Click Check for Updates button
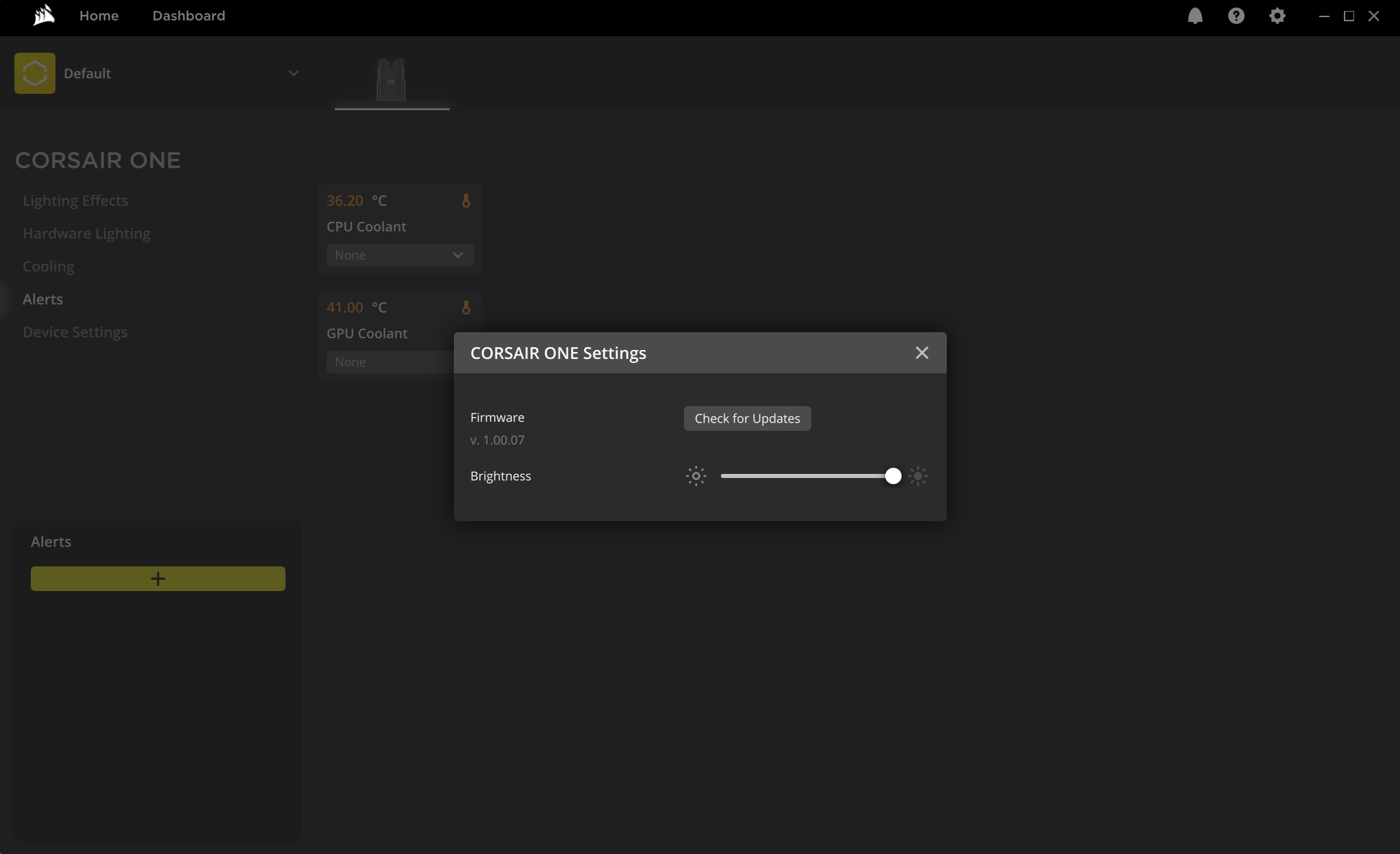 tap(747, 418)
